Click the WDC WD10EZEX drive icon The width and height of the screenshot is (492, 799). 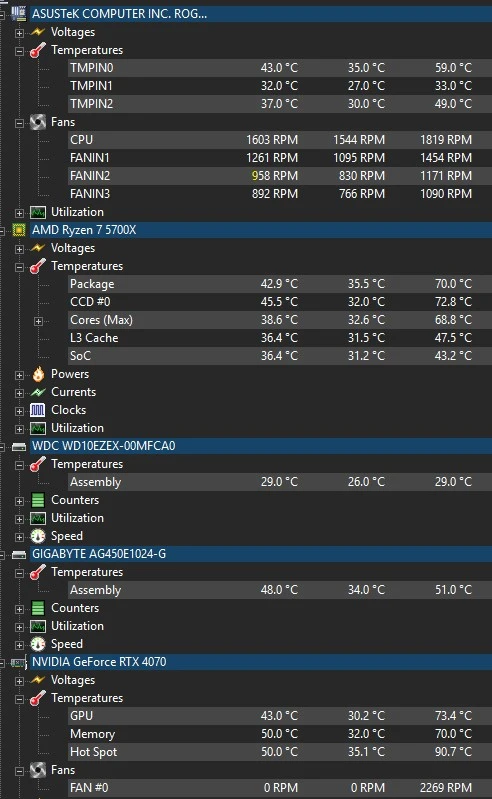(19, 446)
